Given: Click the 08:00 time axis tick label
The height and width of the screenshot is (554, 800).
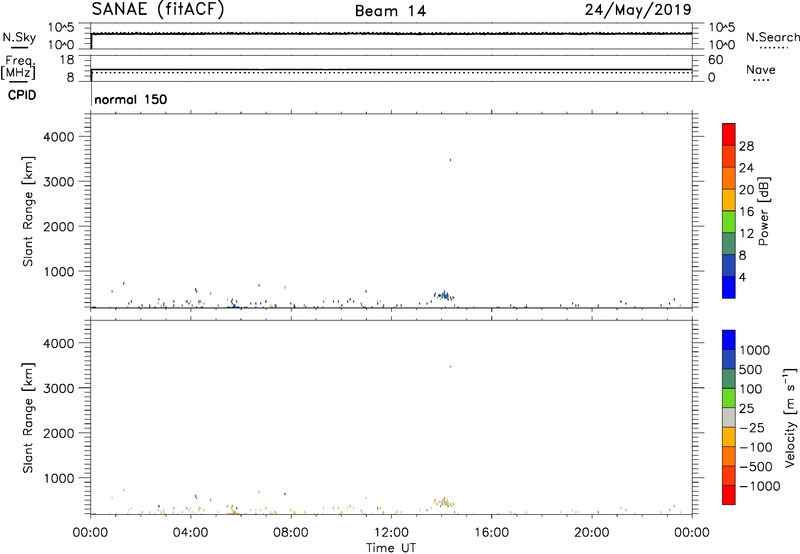Looking at the screenshot, I should pyautogui.click(x=291, y=533).
